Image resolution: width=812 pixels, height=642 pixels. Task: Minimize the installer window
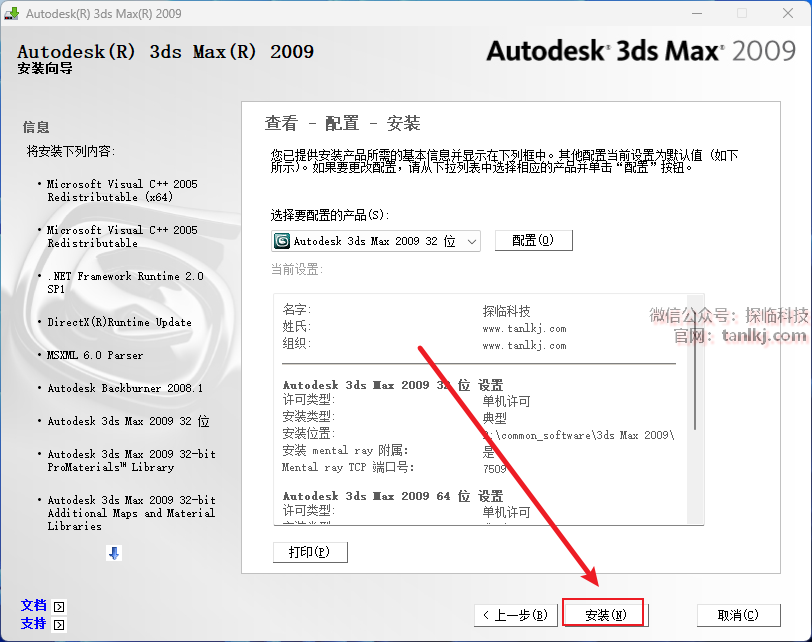click(697, 13)
